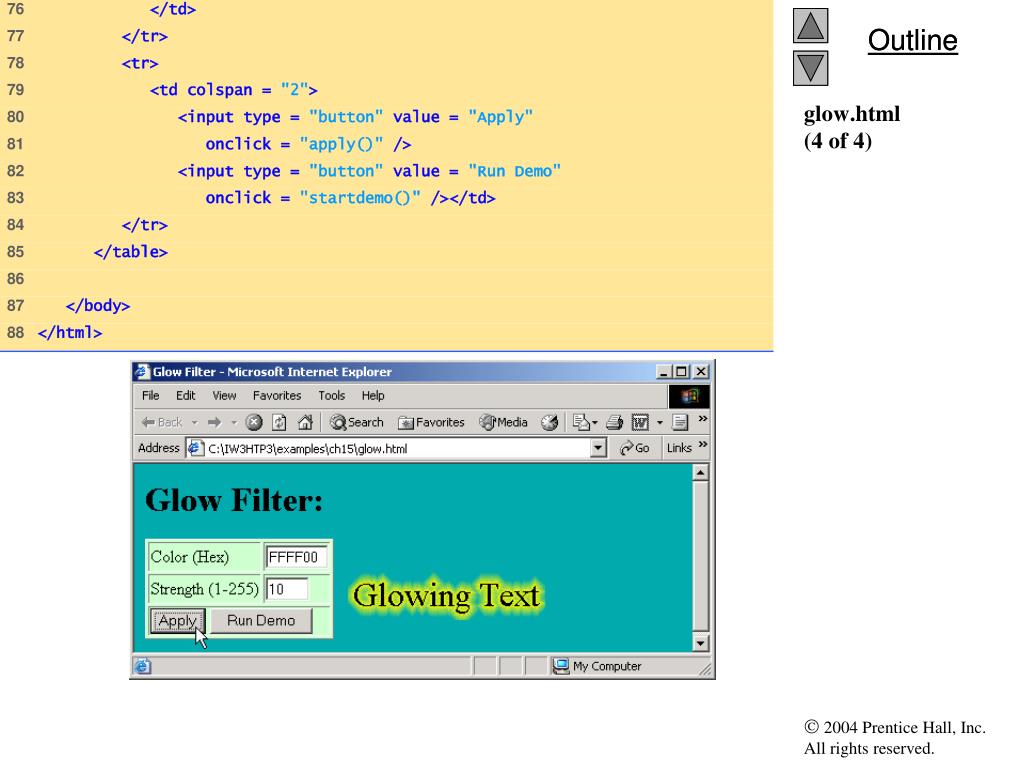Click the slide's down triangle navigation button
This screenshot has width=1024, height=768.
pos(810,69)
